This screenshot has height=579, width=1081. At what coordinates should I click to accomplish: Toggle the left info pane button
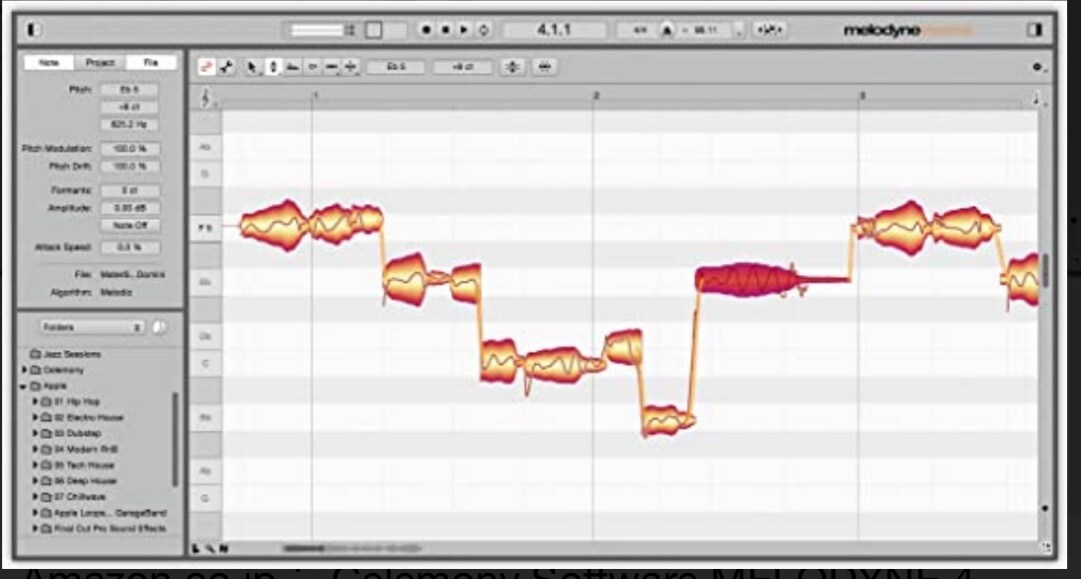34,30
